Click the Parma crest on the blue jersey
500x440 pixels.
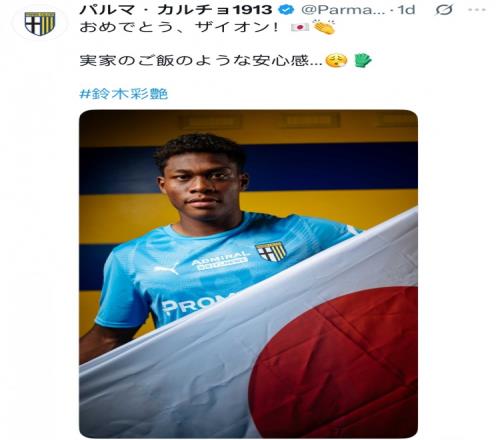click(x=271, y=252)
